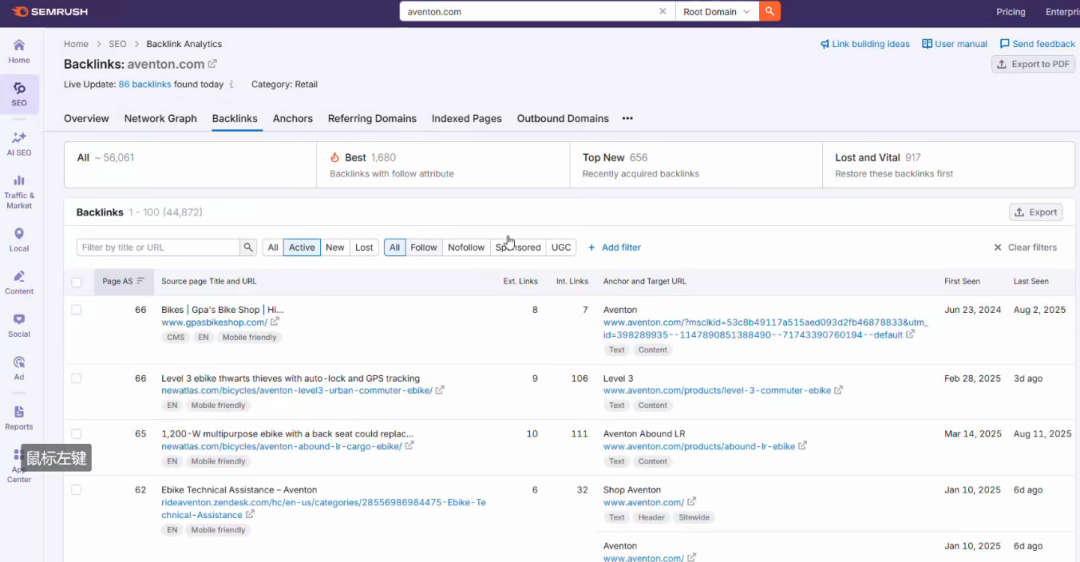
Task: Clear the aventon.com search field
Action: pos(663,11)
